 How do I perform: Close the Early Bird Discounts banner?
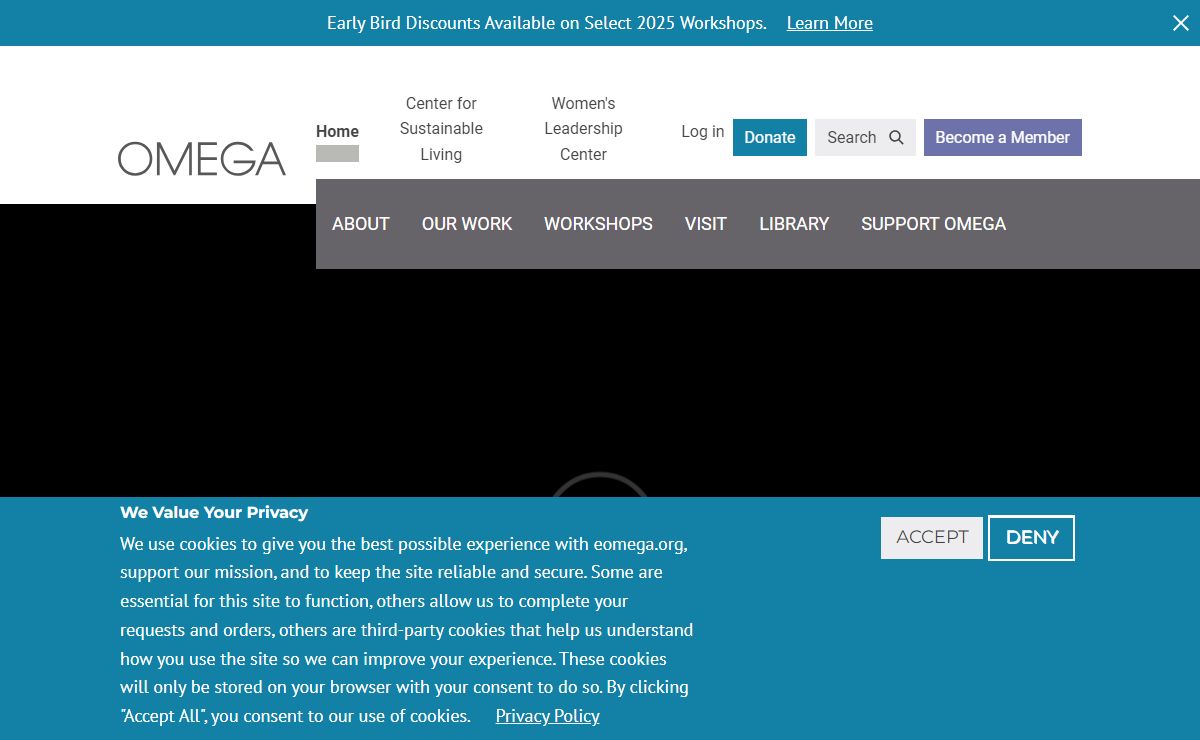(1181, 23)
